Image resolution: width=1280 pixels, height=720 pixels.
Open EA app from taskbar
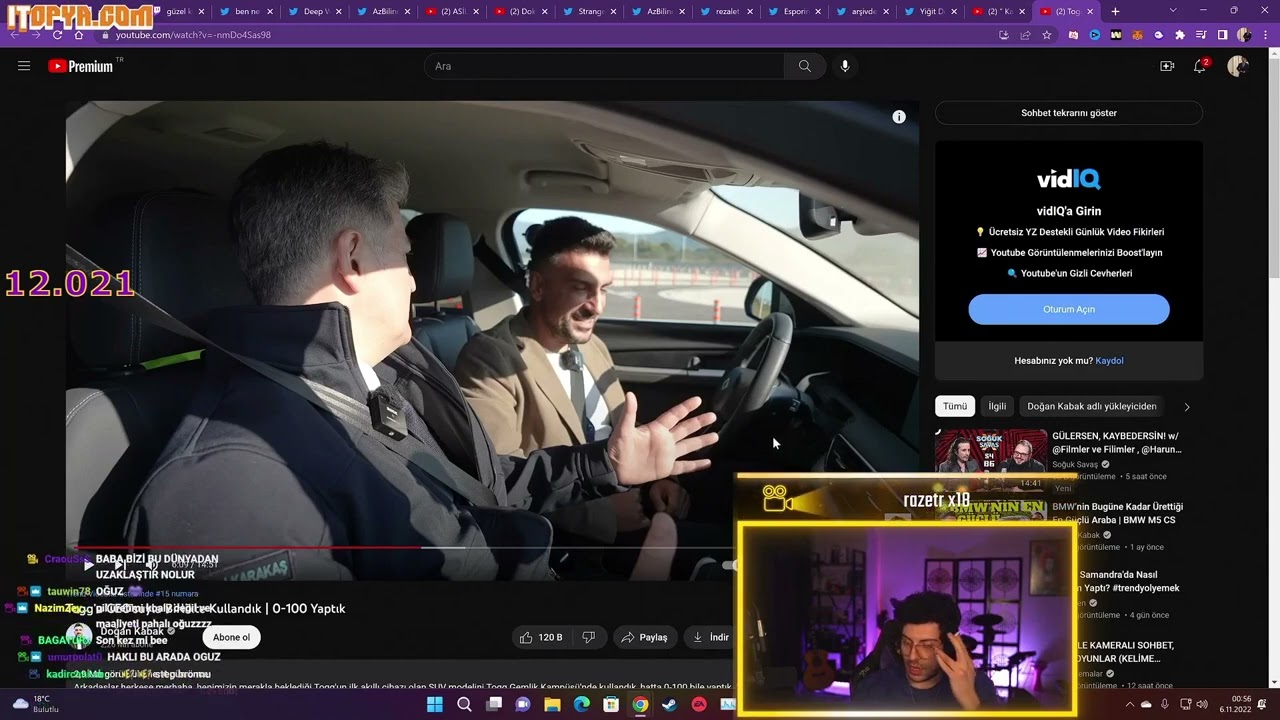pos(699,704)
